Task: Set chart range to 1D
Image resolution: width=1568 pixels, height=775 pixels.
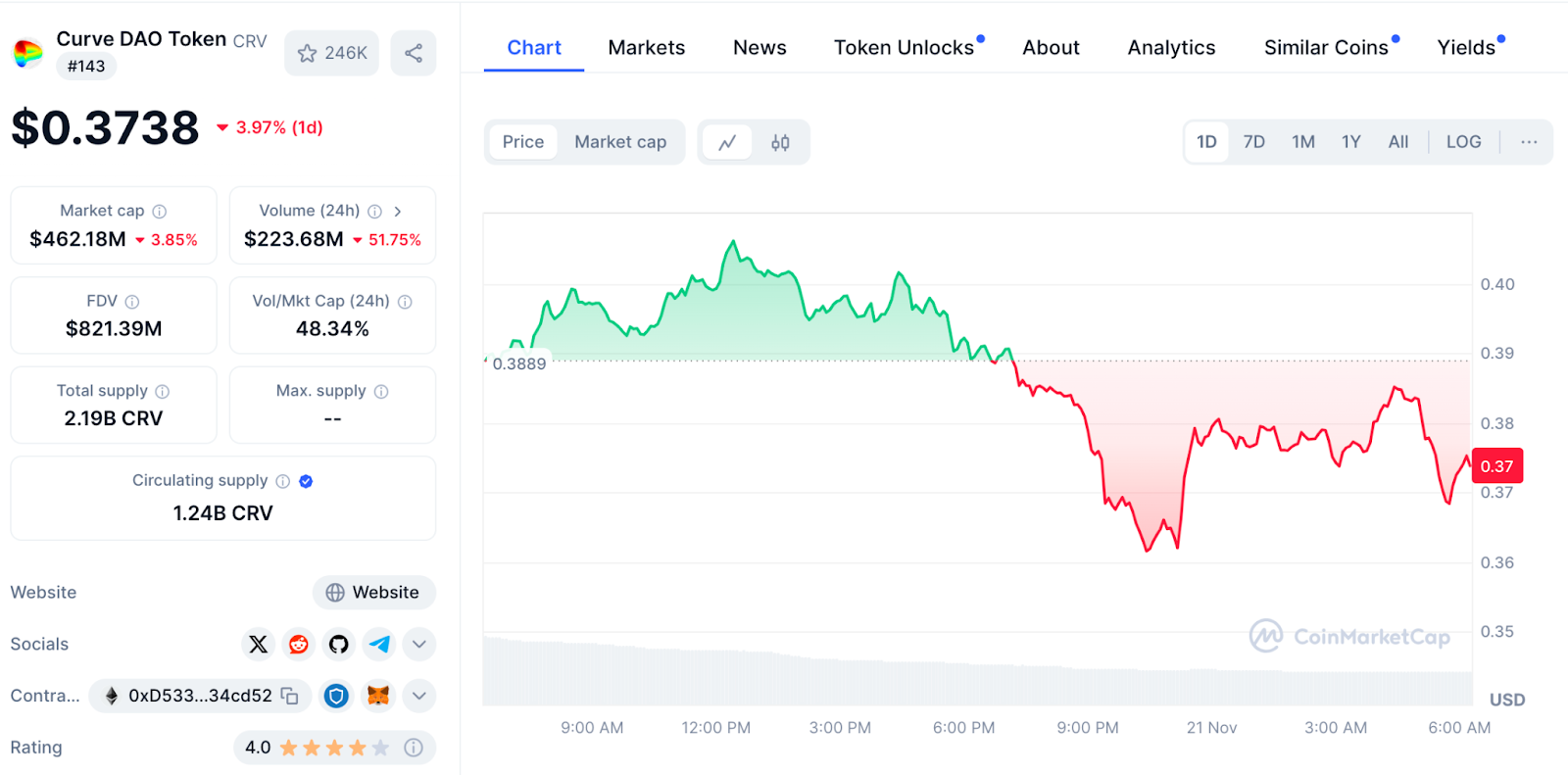Action: coord(1206,142)
